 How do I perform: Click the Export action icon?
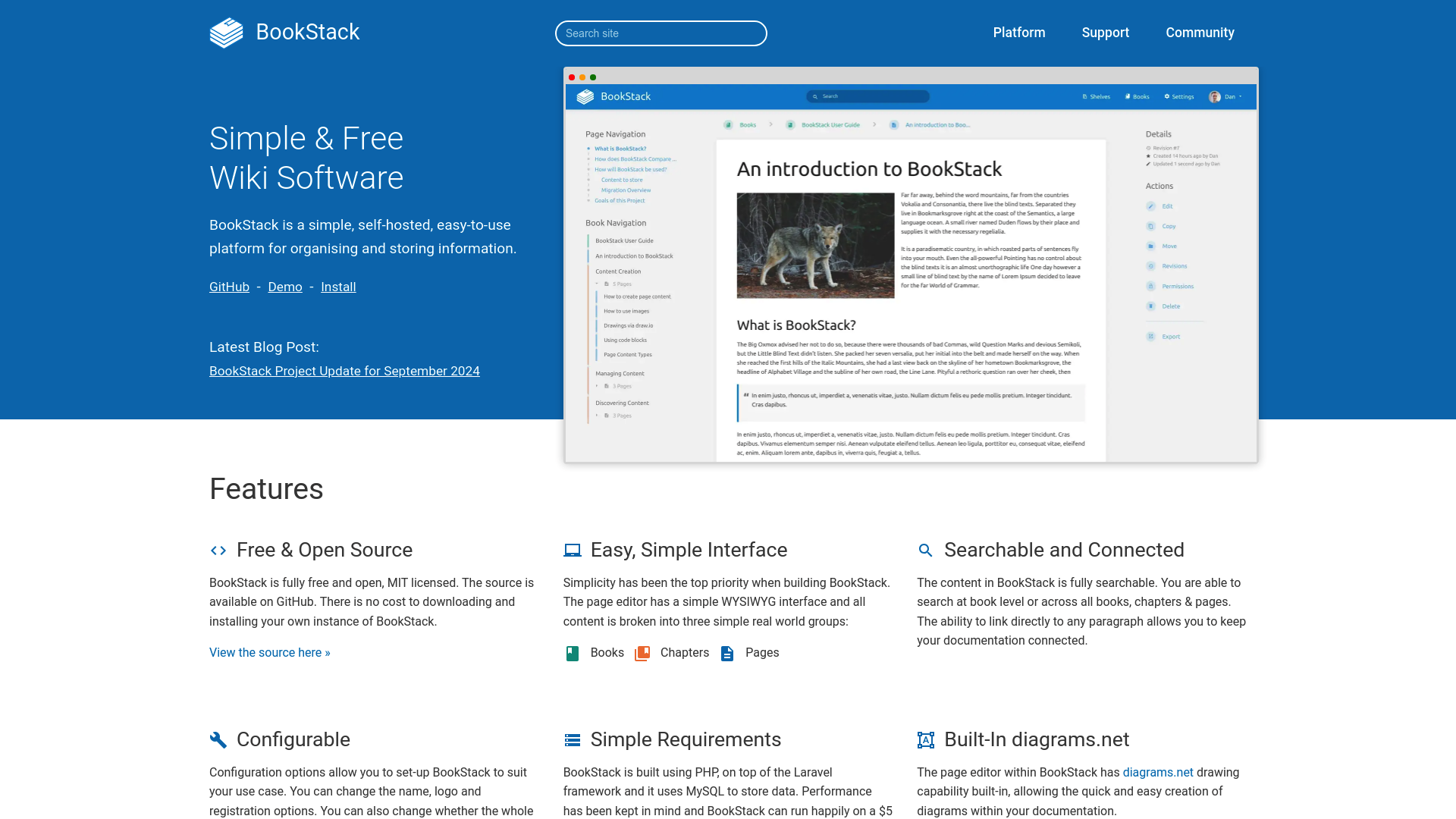coord(1151,336)
